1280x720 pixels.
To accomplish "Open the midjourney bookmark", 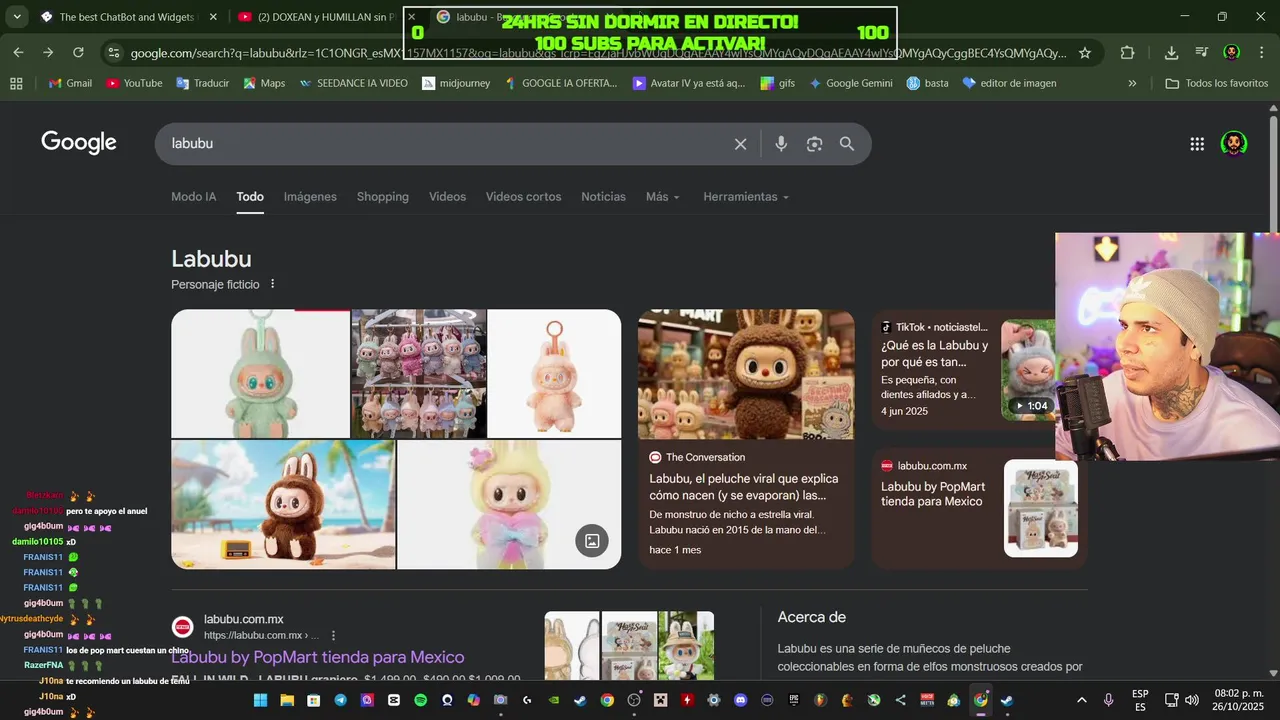I will 456,83.
